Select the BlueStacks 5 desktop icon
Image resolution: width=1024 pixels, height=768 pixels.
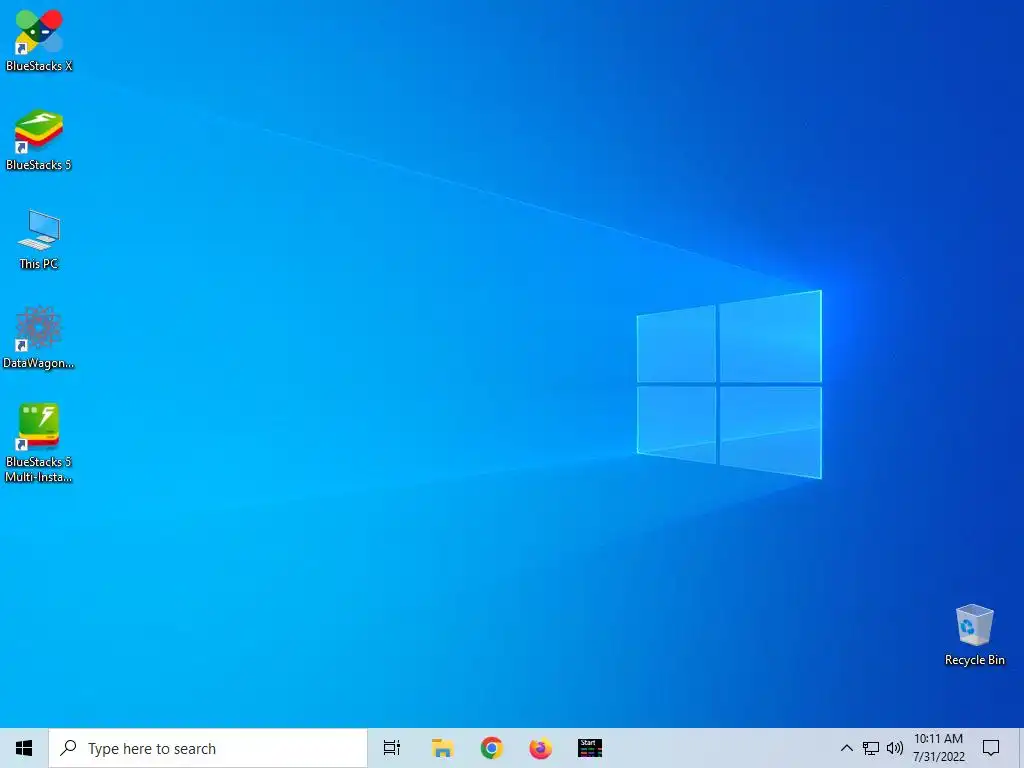click(39, 140)
